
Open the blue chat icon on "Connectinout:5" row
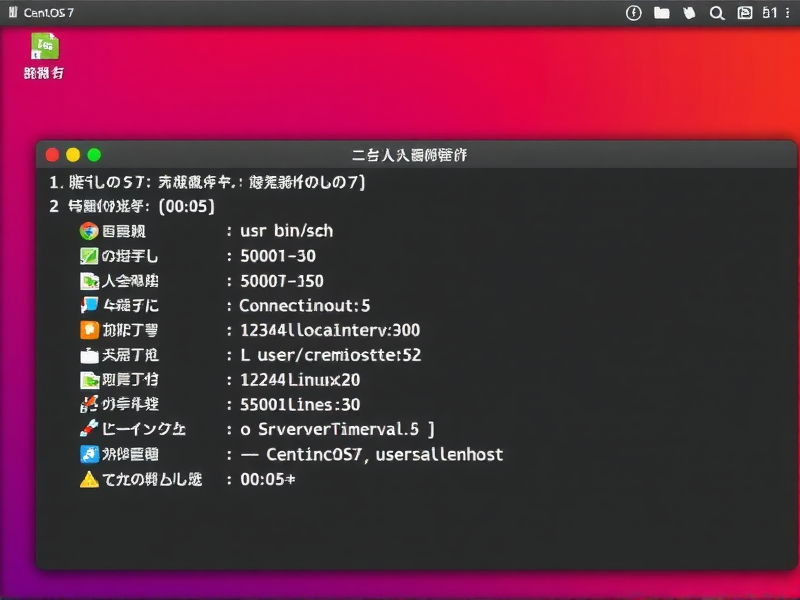88,305
